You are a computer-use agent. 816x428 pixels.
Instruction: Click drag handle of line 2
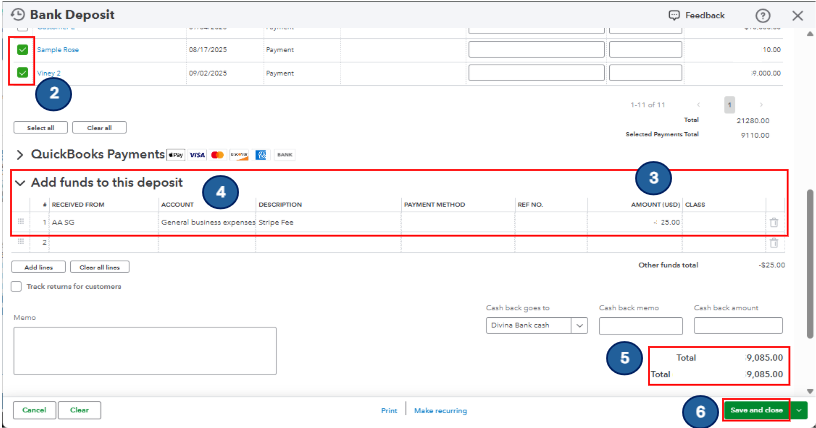tap(21, 242)
